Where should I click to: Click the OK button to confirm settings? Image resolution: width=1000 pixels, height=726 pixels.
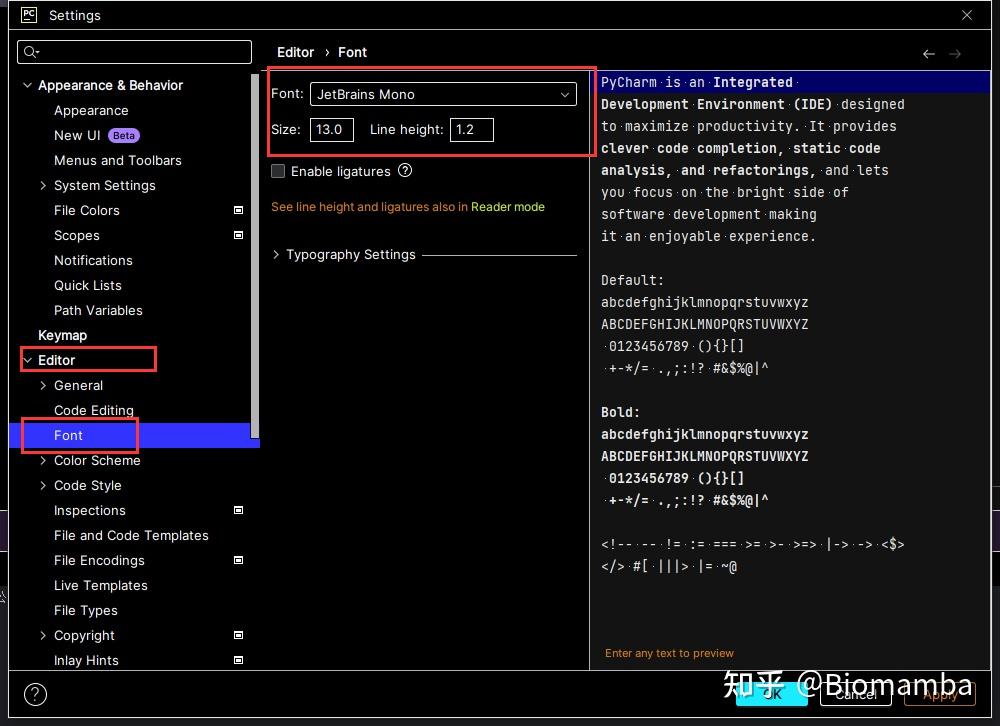(772, 693)
